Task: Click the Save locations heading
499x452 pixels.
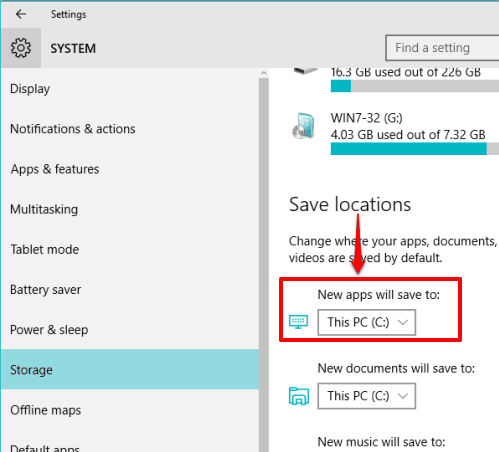Action: [x=350, y=204]
